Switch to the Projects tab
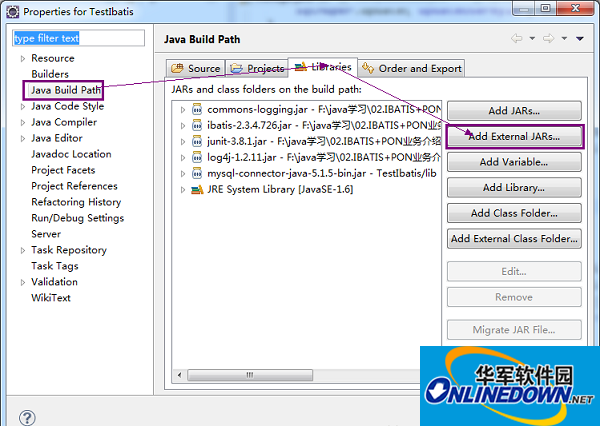 pos(257,69)
